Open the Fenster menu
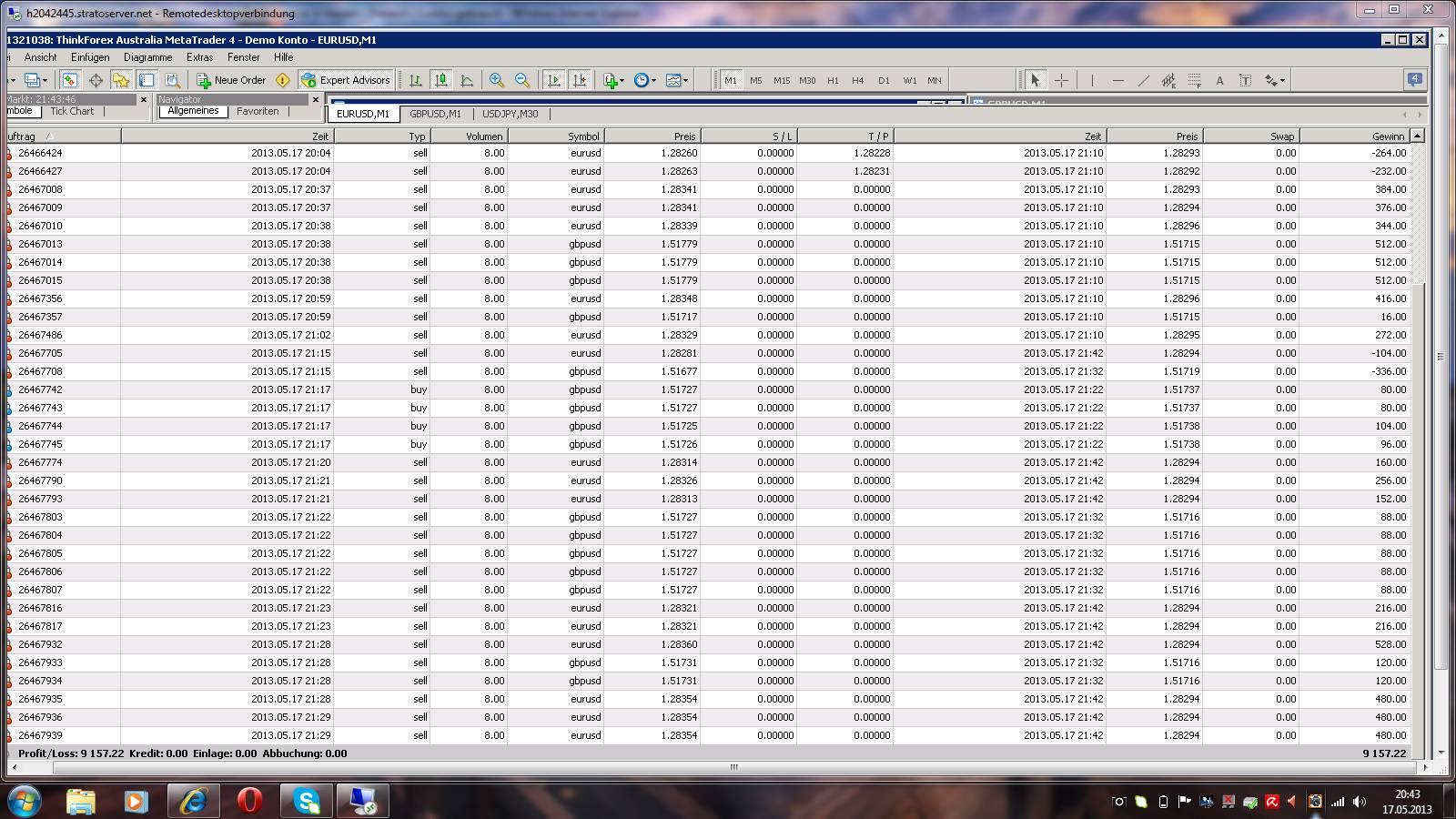1456x819 pixels. click(243, 57)
